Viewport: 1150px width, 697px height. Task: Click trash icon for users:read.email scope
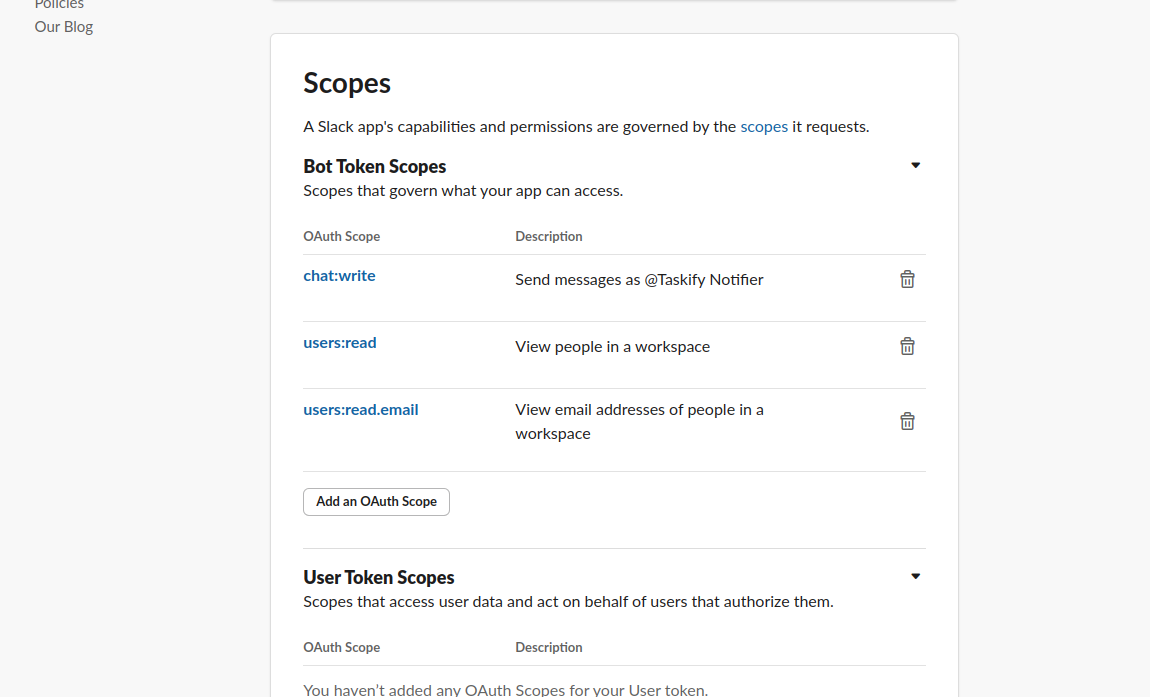pos(907,421)
